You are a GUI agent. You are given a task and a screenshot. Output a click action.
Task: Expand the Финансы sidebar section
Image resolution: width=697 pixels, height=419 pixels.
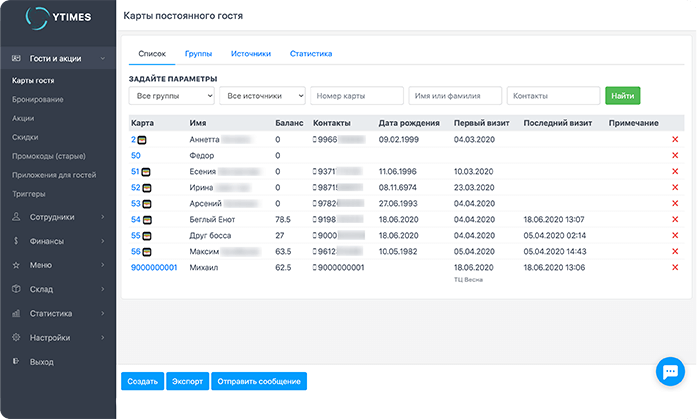click(x=58, y=240)
